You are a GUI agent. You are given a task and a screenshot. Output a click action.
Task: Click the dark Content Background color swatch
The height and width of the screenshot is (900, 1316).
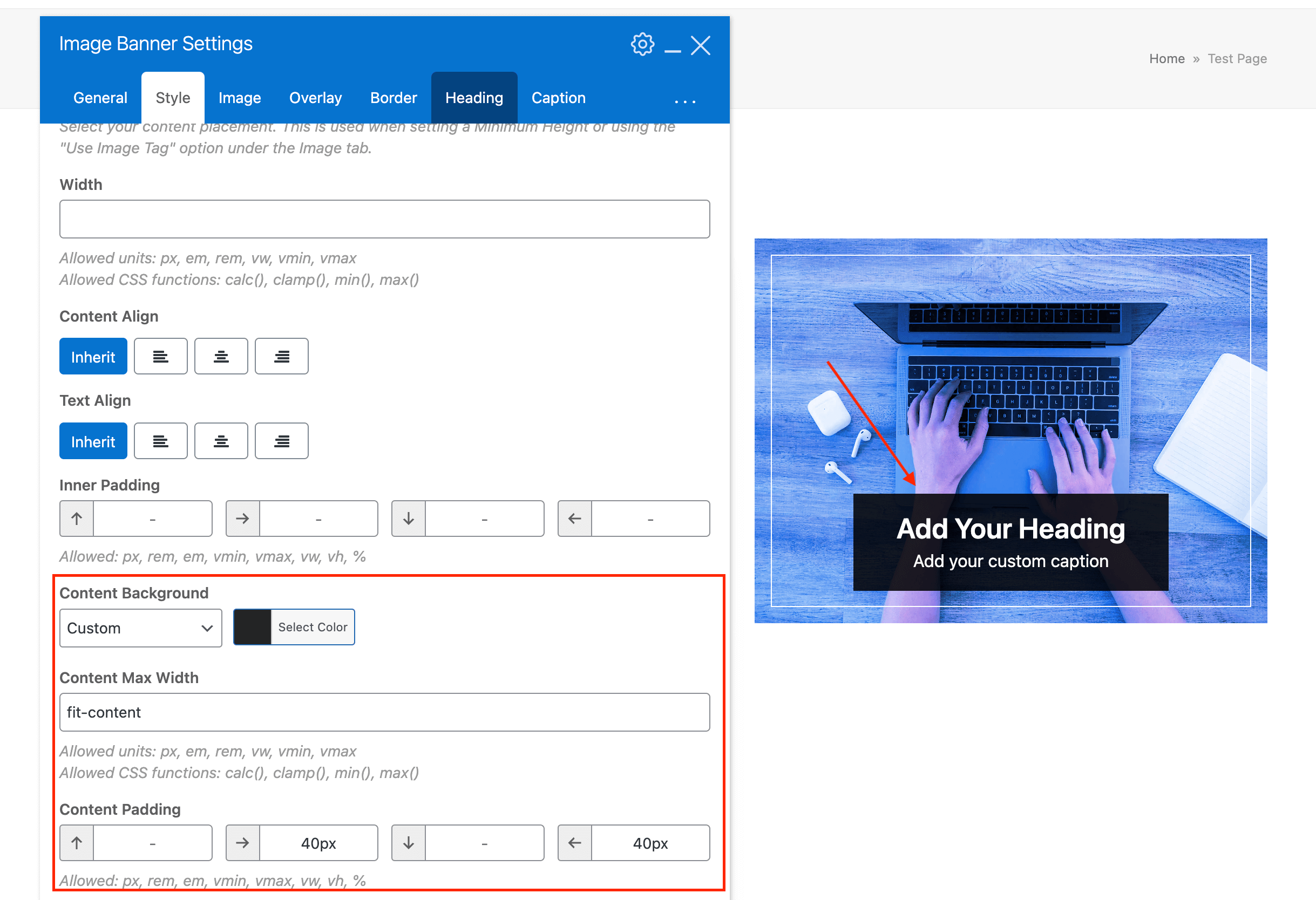(253, 627)
